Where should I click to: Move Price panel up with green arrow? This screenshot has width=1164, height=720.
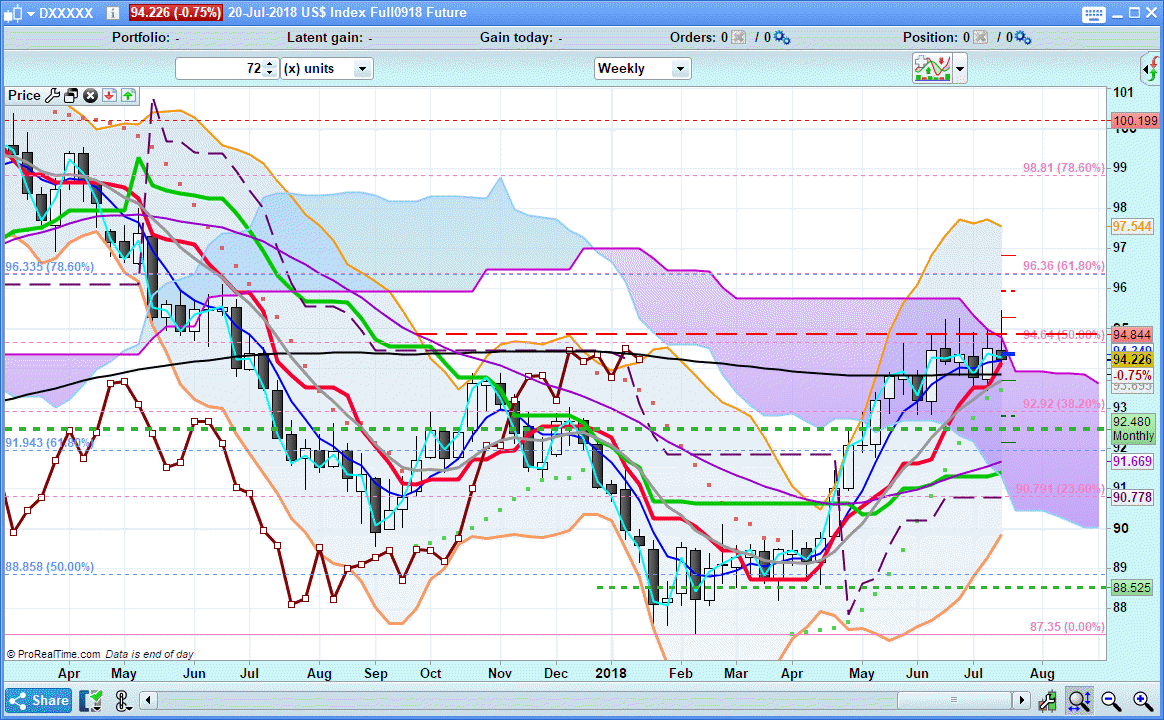pyautogui.click(x=128, y=95)
